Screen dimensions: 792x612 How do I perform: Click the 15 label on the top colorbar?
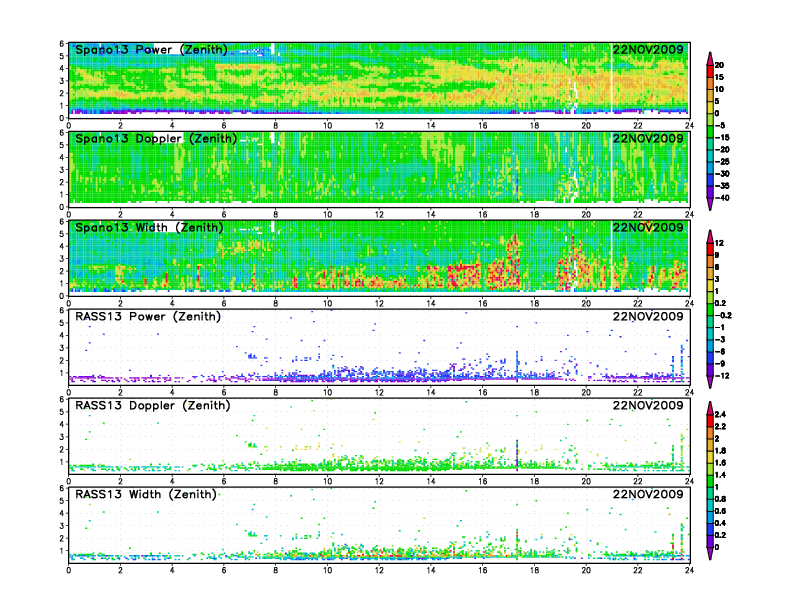point(719,77)
